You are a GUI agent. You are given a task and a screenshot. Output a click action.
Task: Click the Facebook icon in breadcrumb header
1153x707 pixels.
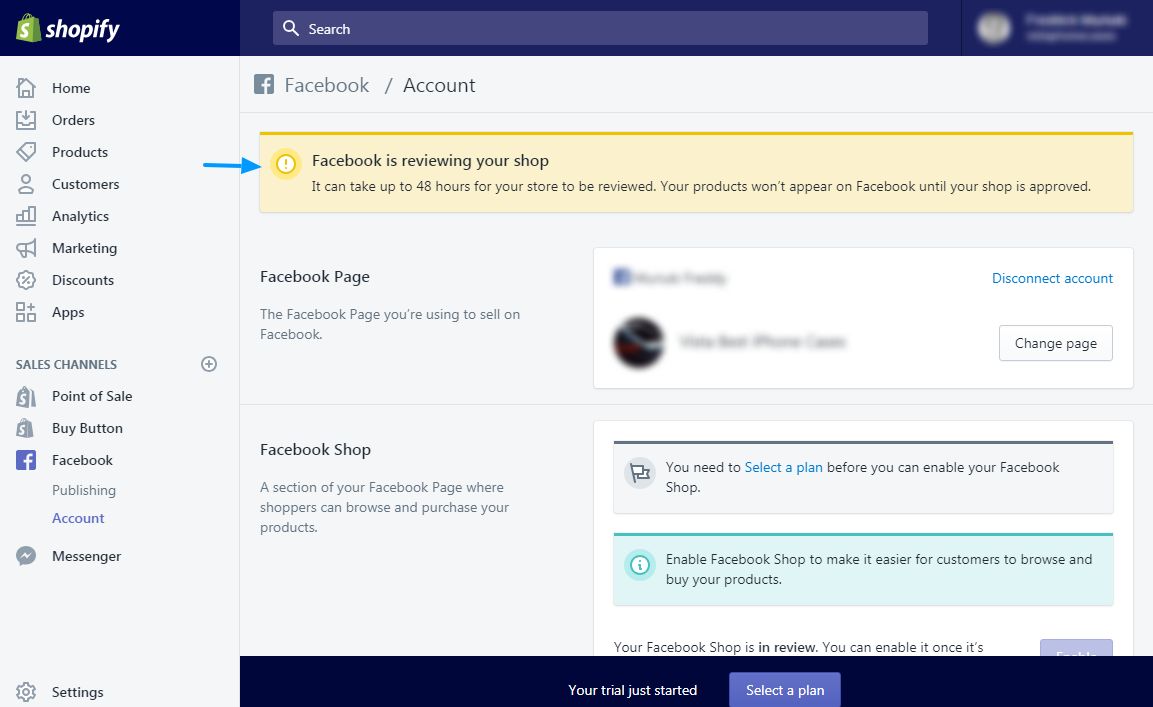coord(264,84)
